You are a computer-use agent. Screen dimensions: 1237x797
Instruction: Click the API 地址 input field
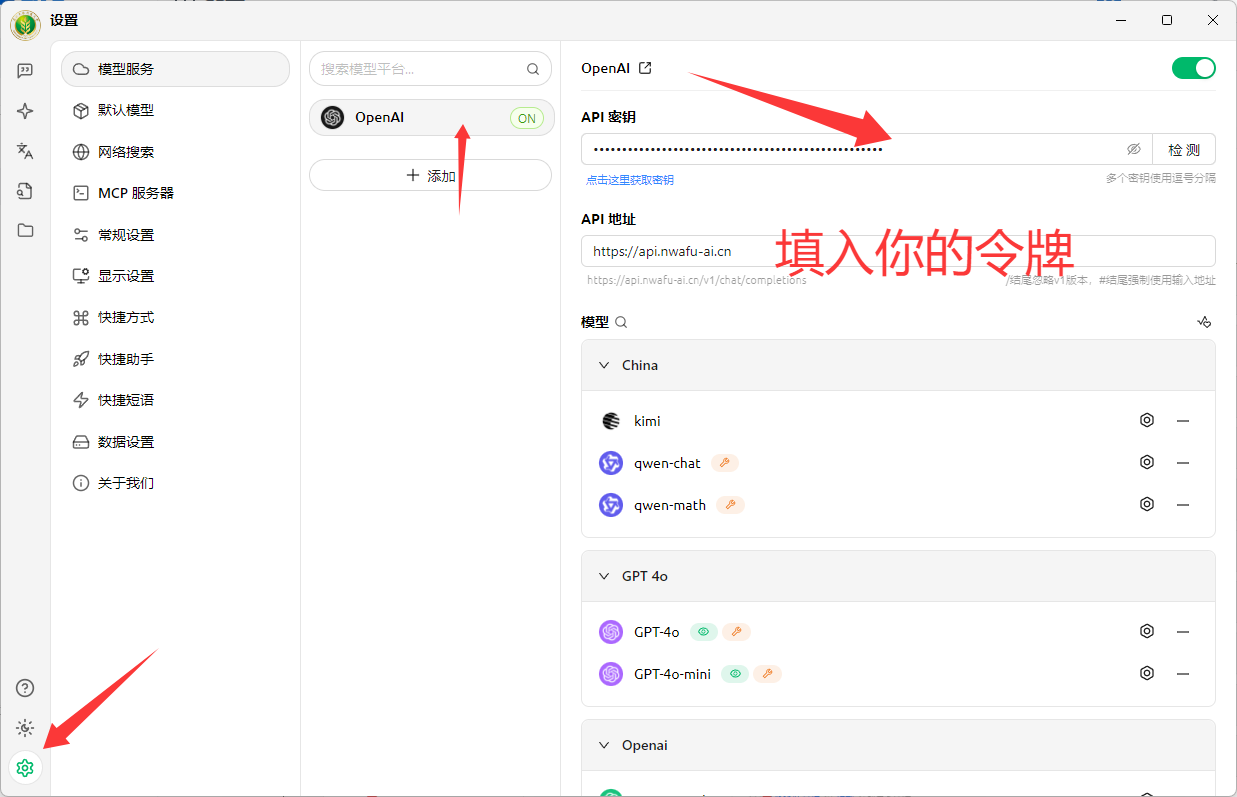(x=898, y=251)
